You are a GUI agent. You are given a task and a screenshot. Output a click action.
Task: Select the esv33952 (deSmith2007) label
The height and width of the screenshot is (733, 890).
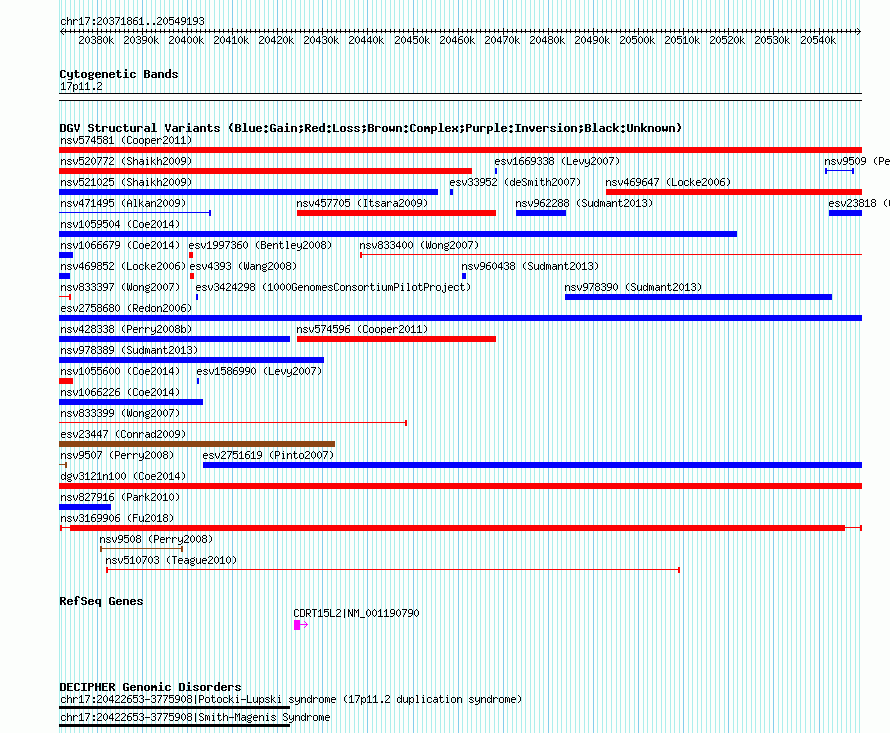pyautogui.click(x=515, y=182)
